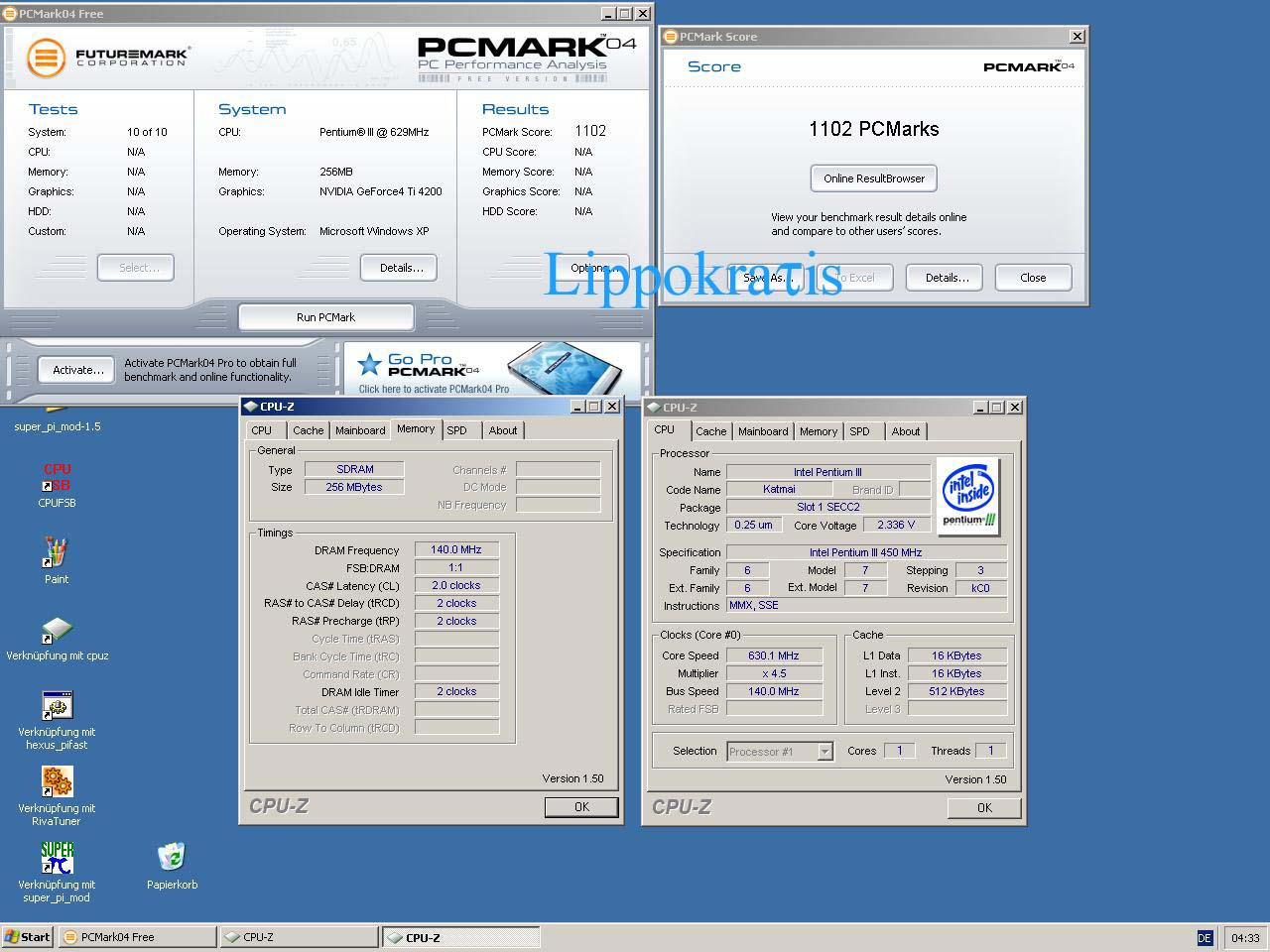
Task: Open the Windows Start menu
Action: [27, 937]
